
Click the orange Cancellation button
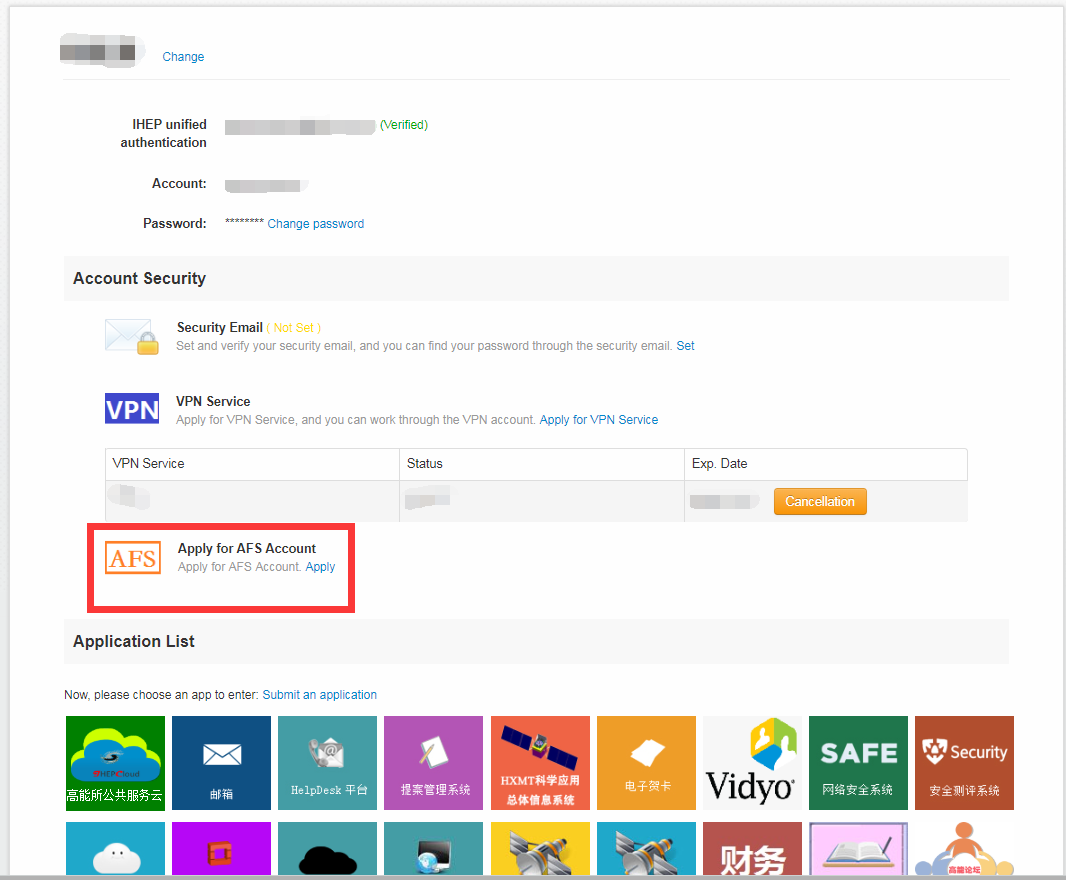[x=820, y=501]
